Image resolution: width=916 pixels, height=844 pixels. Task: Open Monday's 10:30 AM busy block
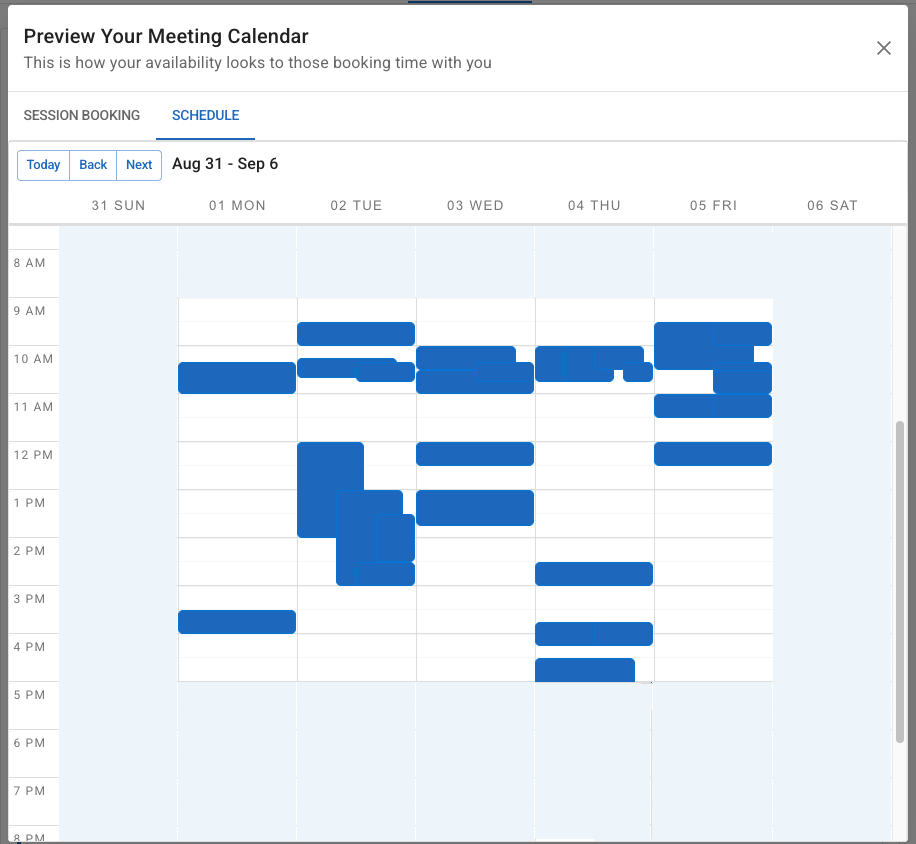[x=237, y=378]
